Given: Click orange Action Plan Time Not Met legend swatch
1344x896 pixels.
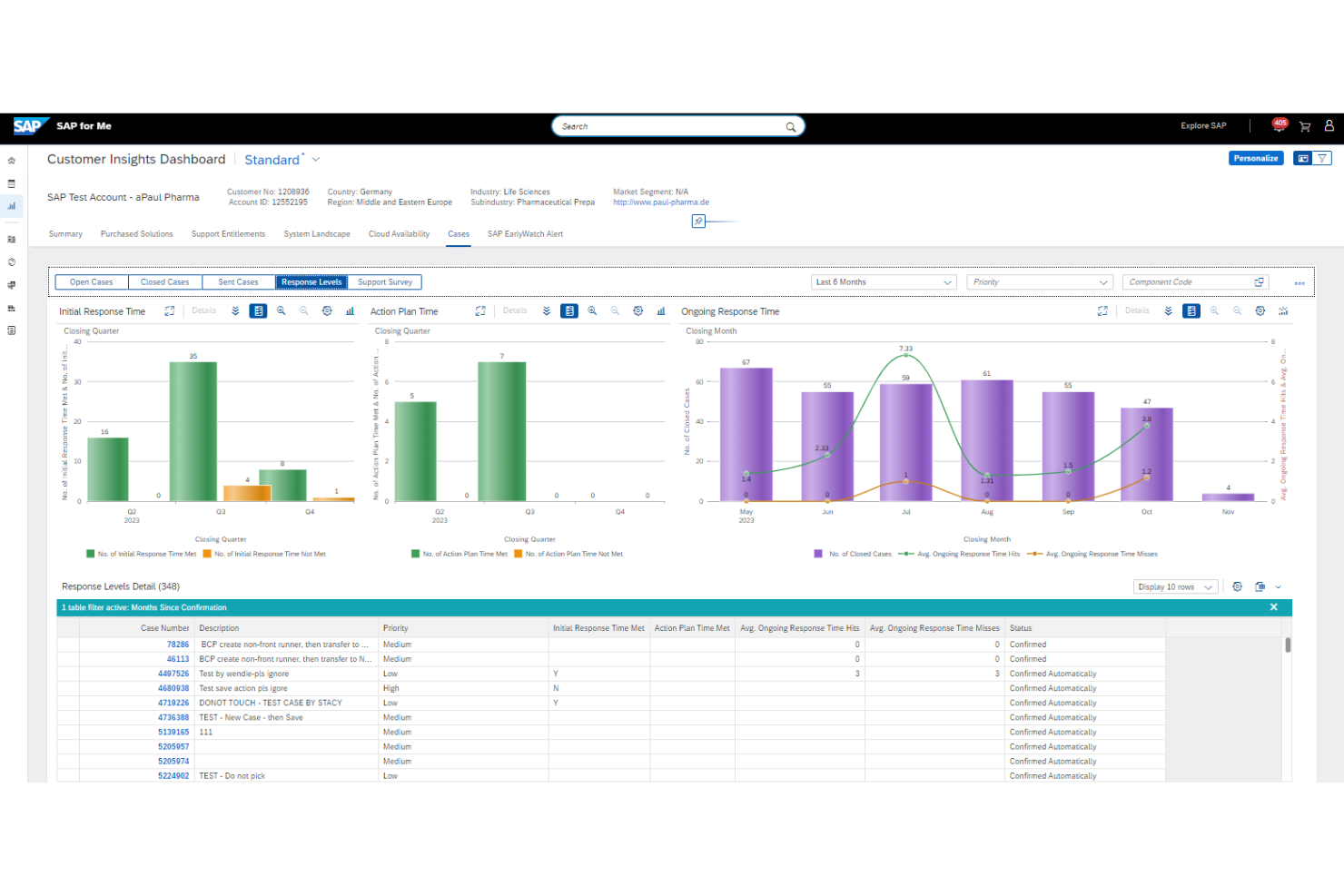Looking at the screenshot, I should [519, 554].
